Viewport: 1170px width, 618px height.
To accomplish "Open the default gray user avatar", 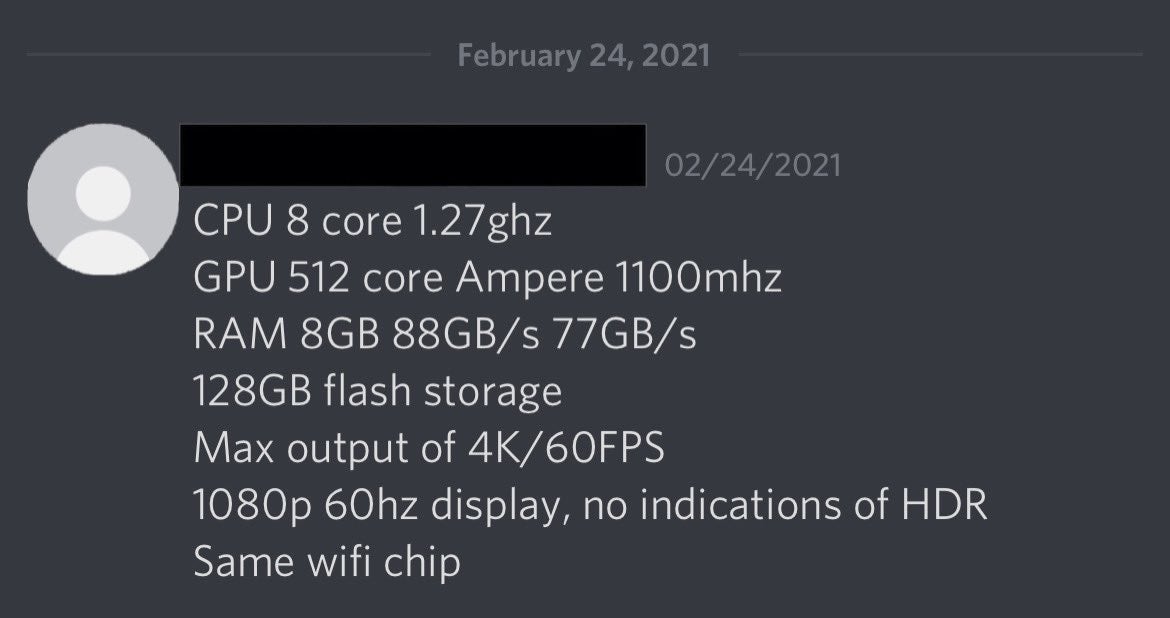I will pyautogui.click(x=103, y=199).
